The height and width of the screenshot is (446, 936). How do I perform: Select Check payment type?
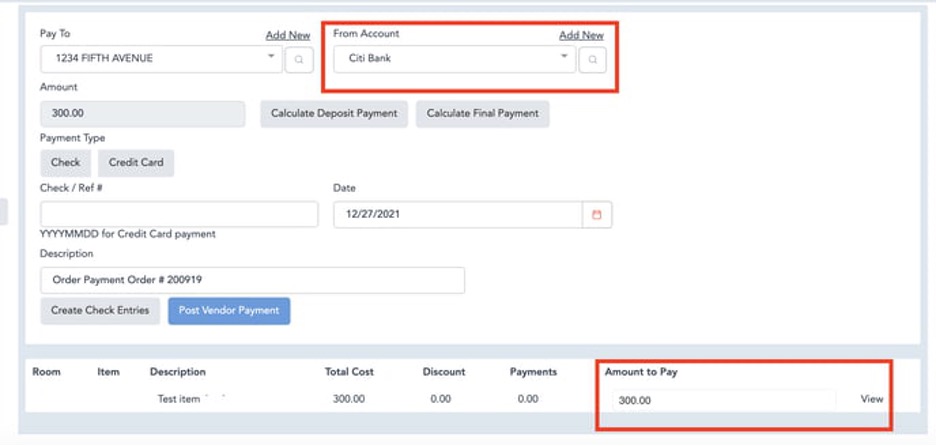pos(66,162)
